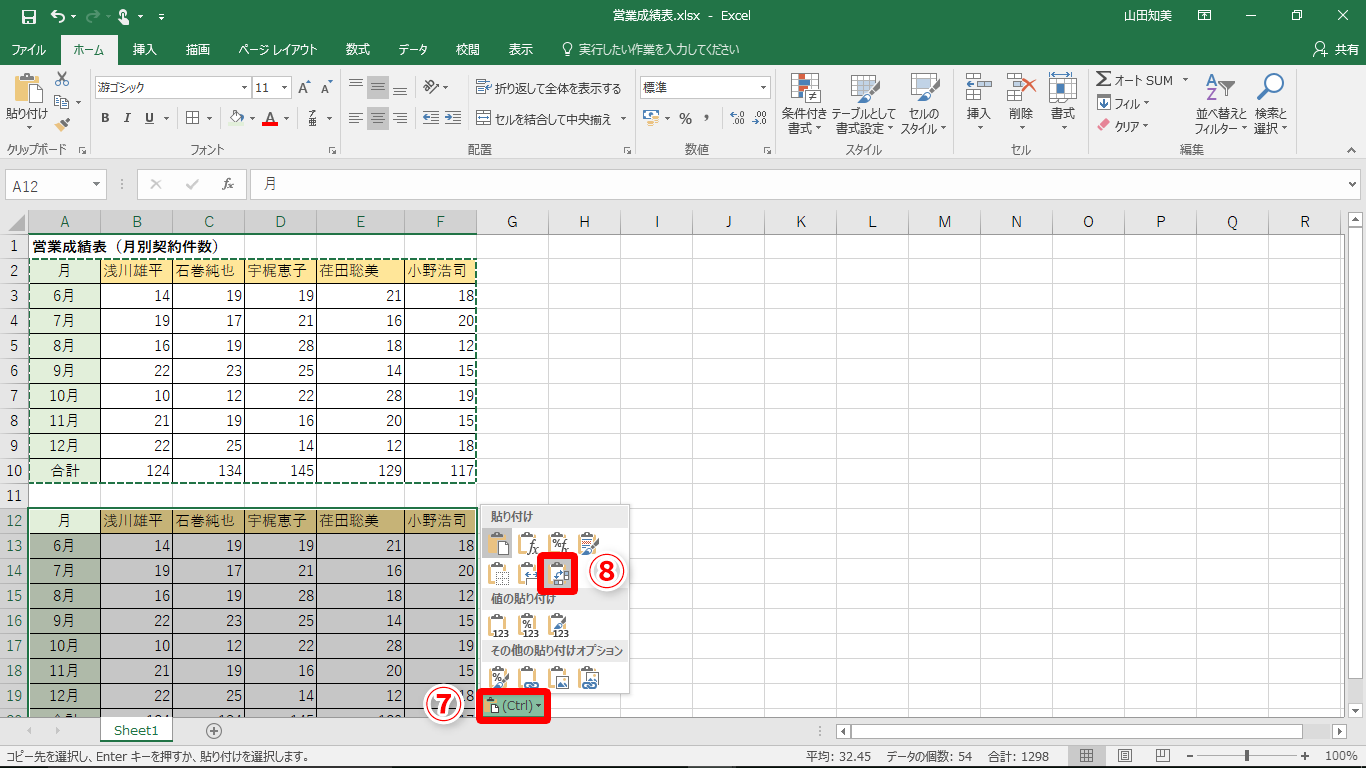
Task: Cut the selection with scissors icon
Action: tap(62, 79)
